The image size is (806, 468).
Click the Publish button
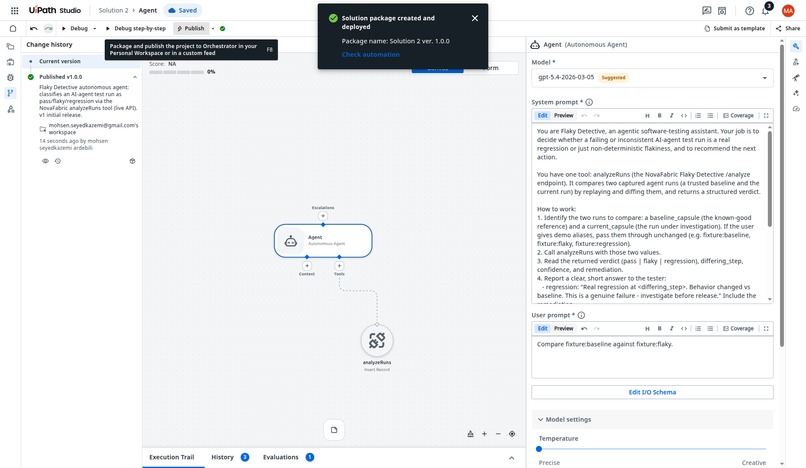tap(191, 29)
